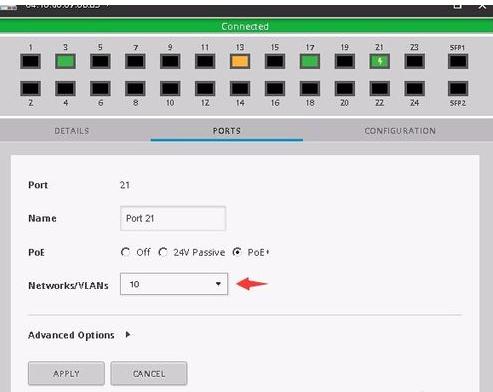Screen dimensions: 493x392
Task: Select port 22 icon
Action: tap(380, 89)
